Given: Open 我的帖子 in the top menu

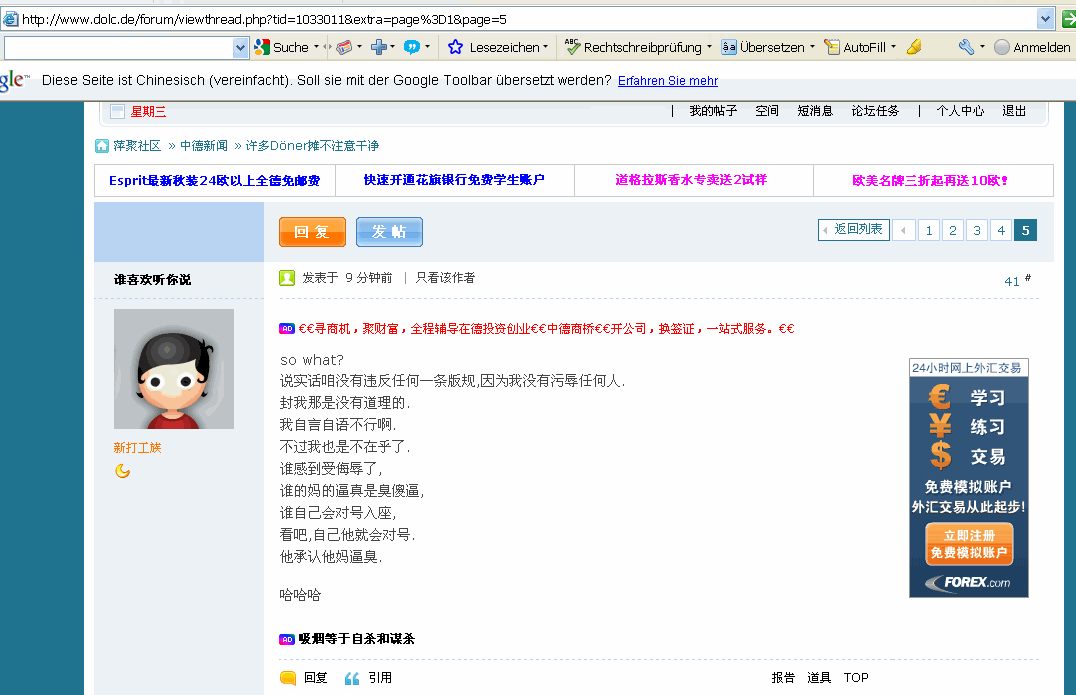Looking at the screenshot, I should click(x=713, y=111).
